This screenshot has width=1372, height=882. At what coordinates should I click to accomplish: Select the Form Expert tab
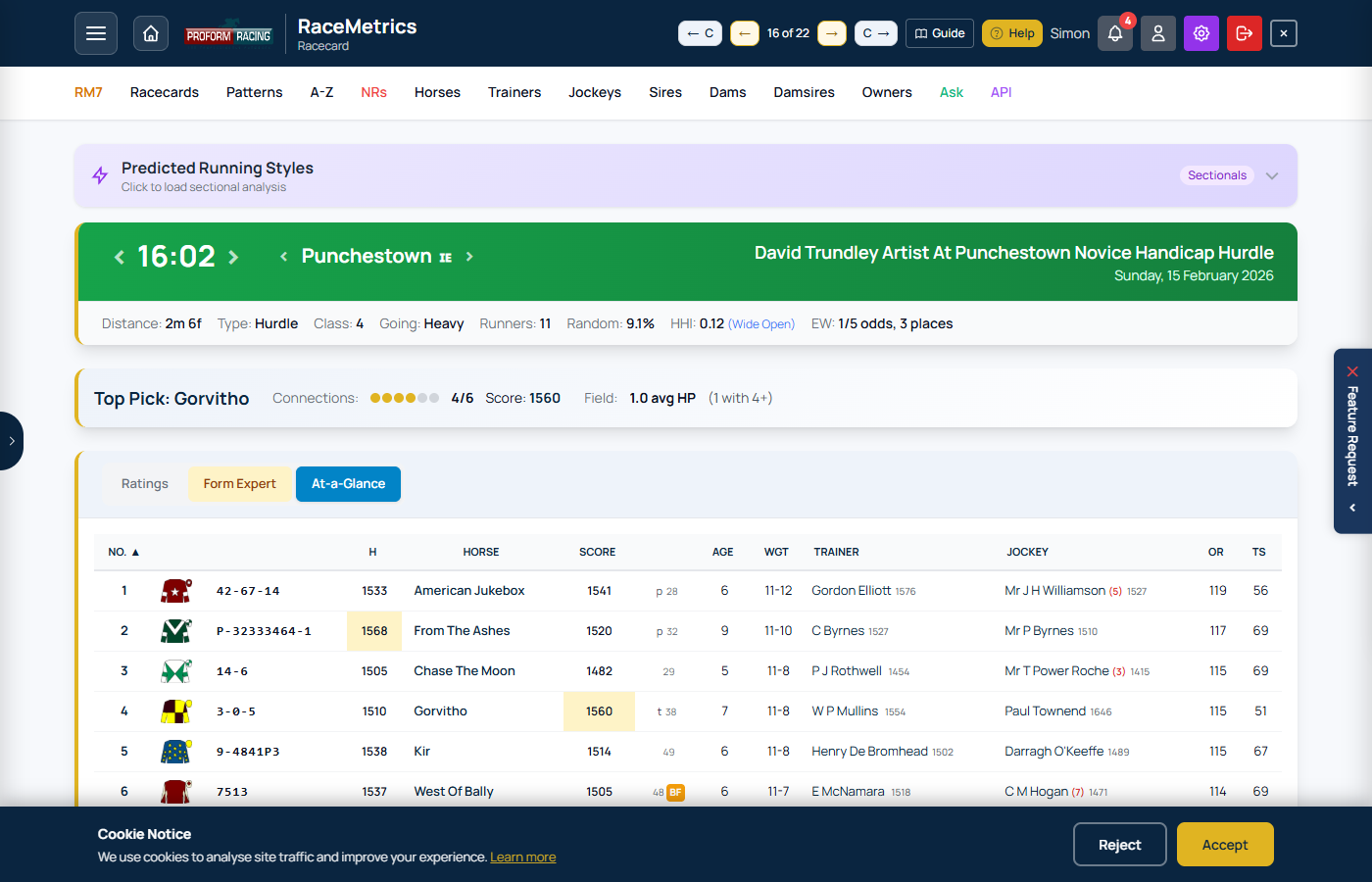click(x=239, y=483)
